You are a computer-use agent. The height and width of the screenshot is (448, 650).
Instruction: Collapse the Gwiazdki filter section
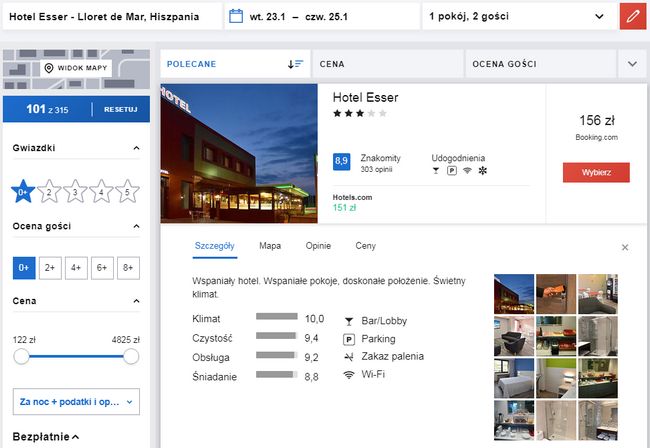pyautogui.click(x=136, y=148)
